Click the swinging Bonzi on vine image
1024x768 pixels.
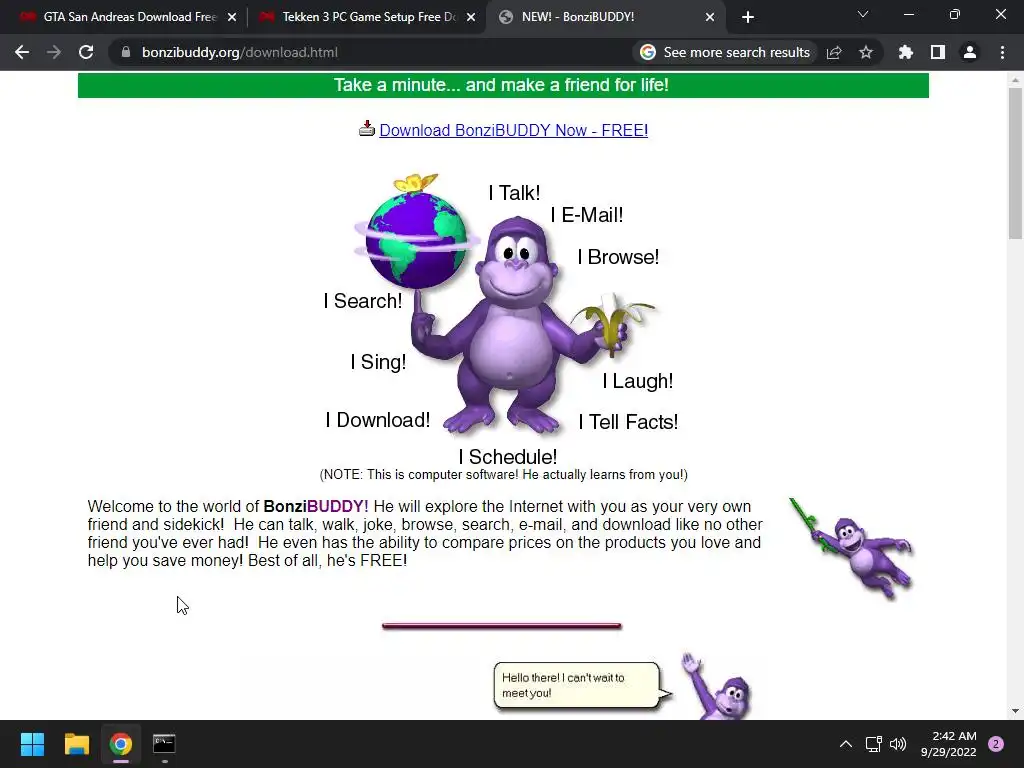pyautogui.click(x=852, y=547)
